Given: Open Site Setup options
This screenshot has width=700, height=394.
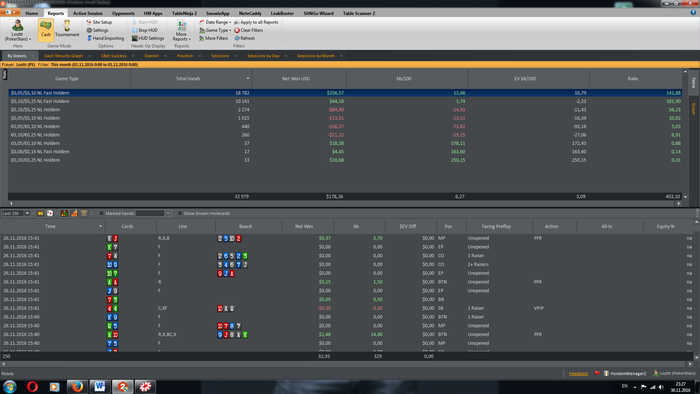Looking at the screenshot, I should coord(99,22).
